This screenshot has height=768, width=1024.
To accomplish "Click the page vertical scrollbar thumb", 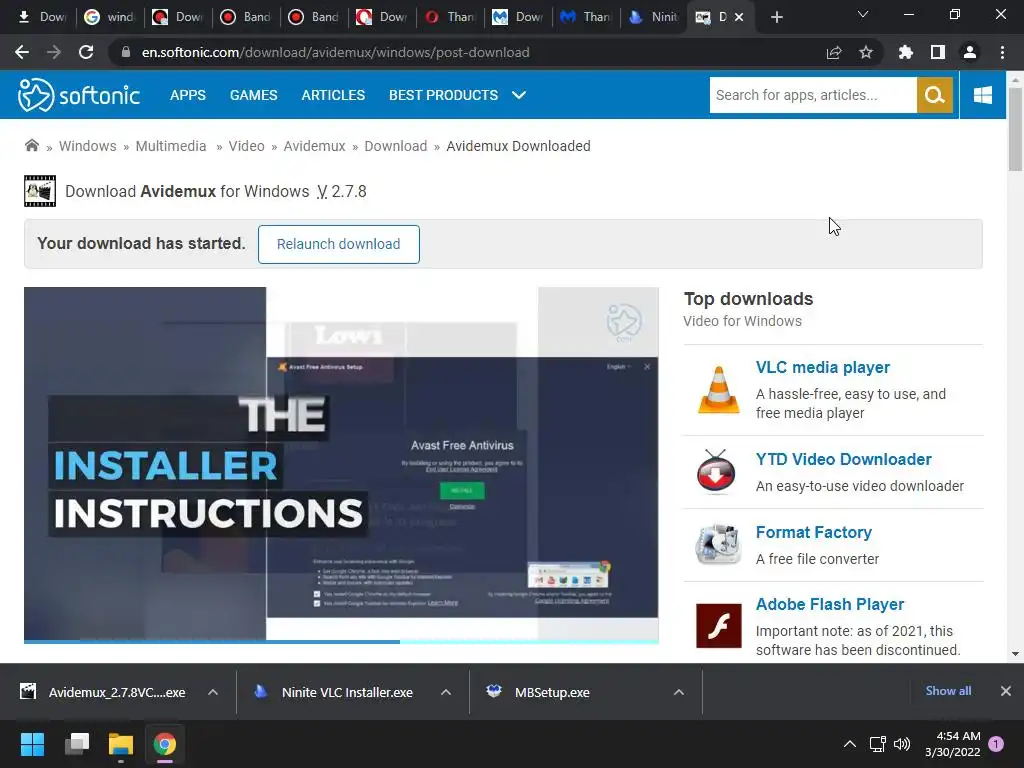I will tap(1015, 129).
